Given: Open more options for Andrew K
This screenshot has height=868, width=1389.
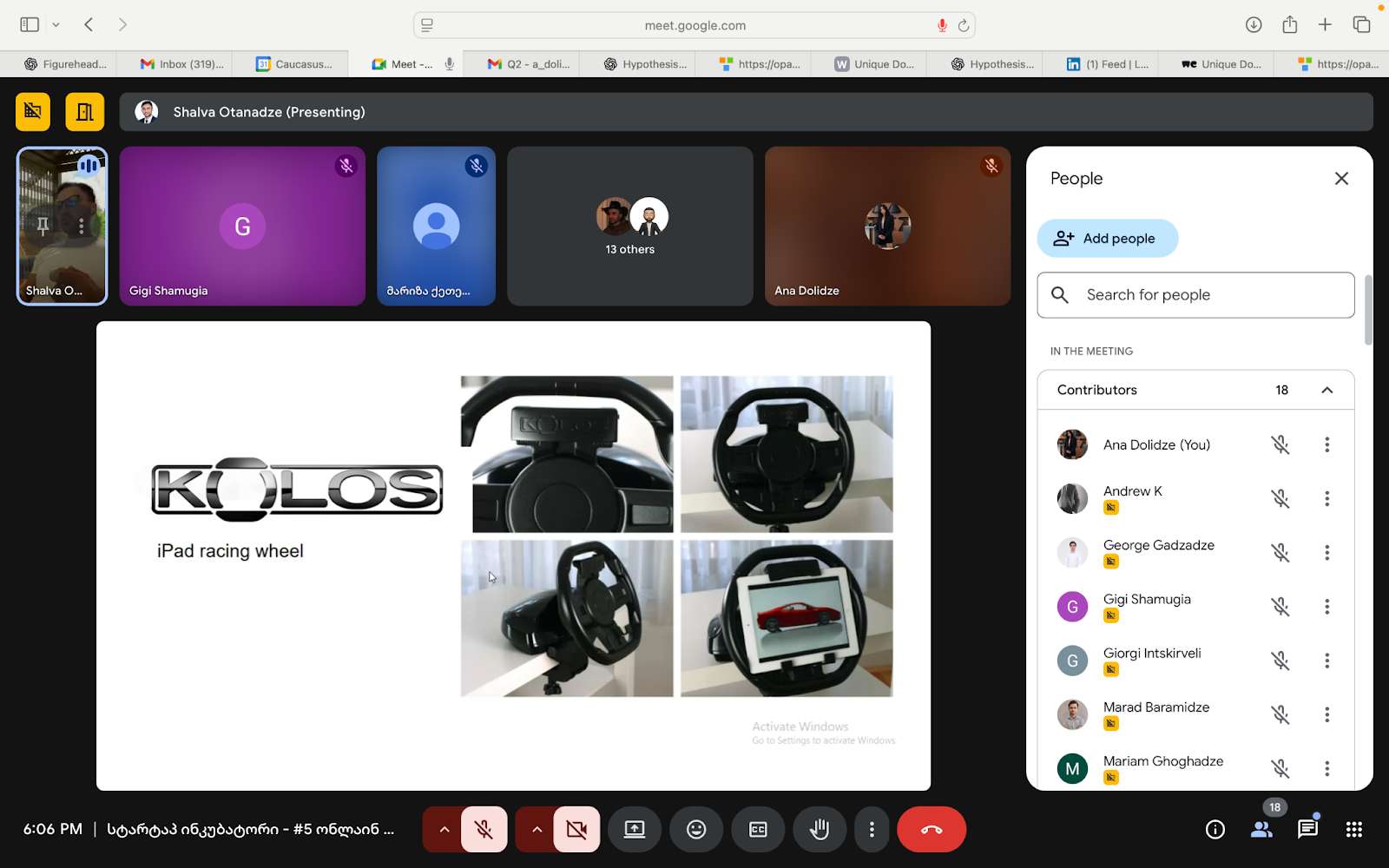Looking at the screenshot, I should pos(1326,499).
